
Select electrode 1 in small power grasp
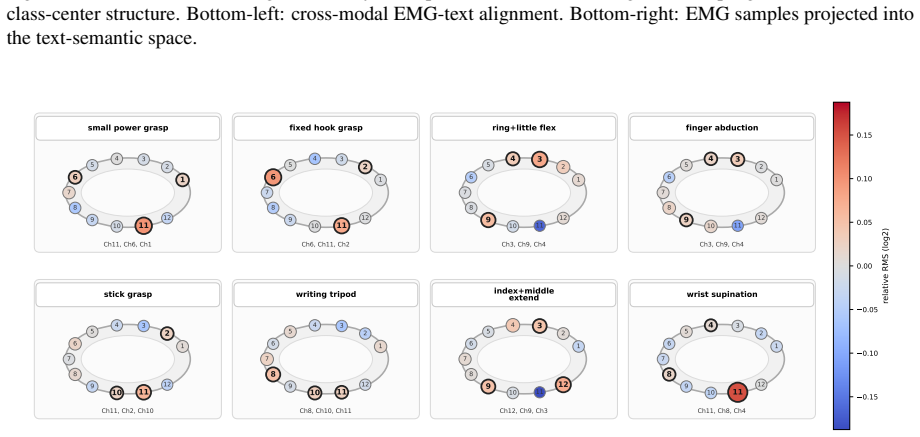click(x=182, y=179)
